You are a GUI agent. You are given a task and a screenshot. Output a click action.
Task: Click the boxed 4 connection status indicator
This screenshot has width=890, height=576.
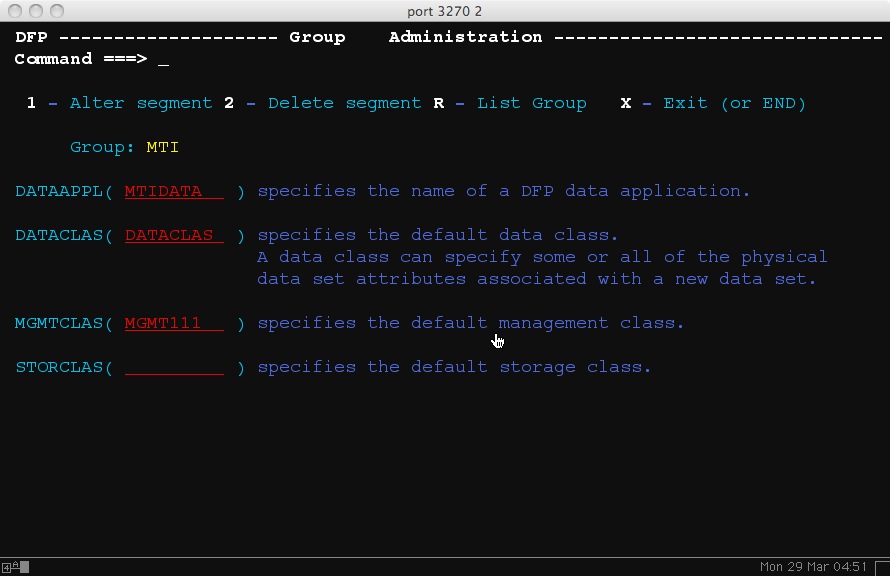8,567
